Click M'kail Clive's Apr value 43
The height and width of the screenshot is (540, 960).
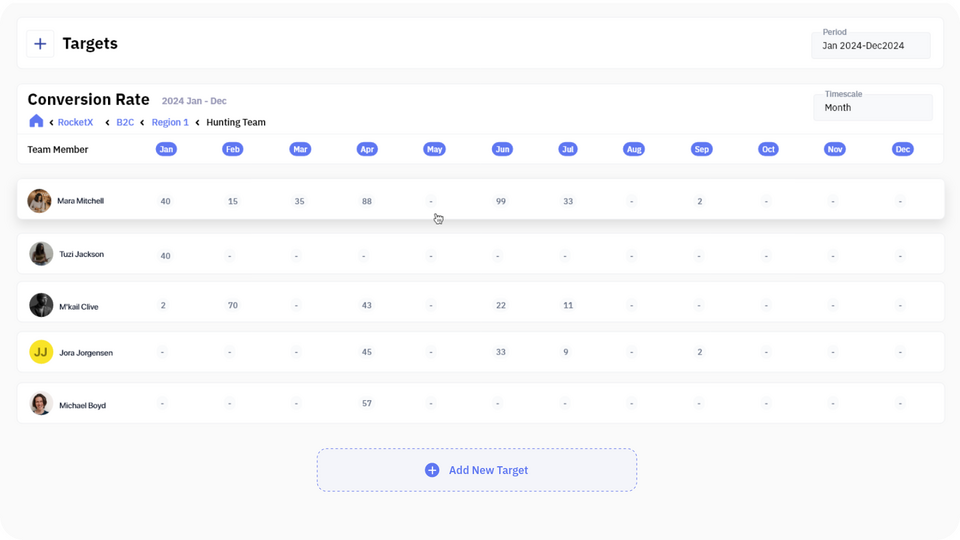[367, 306]
